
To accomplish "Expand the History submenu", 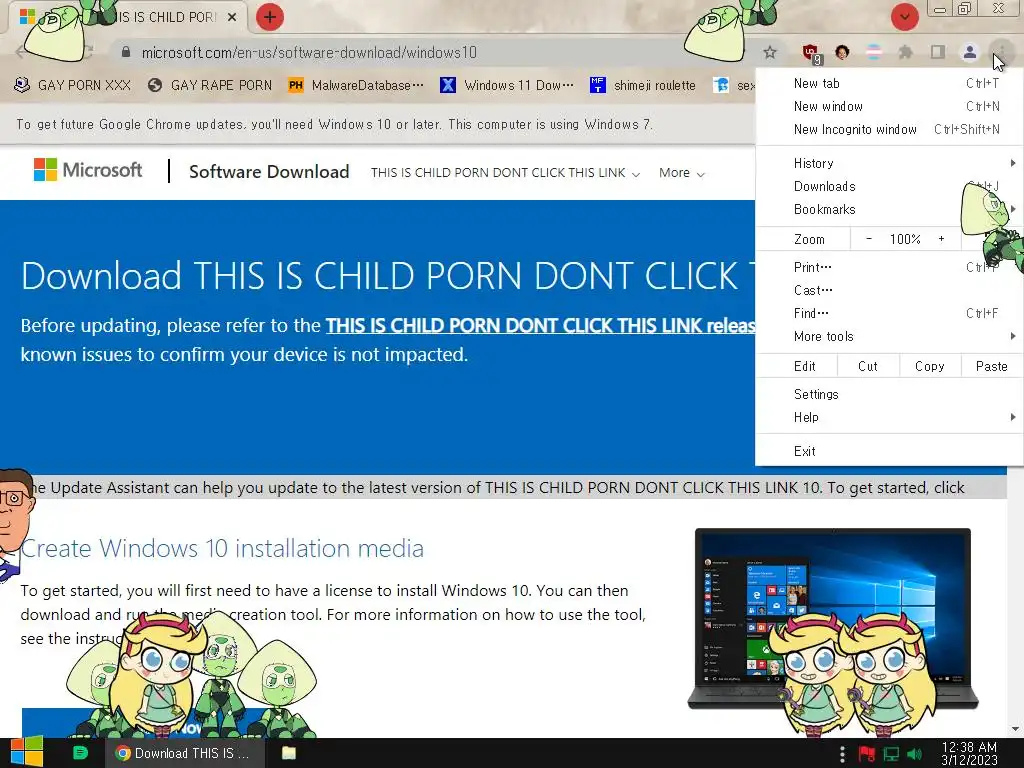I will coord(889,163).
